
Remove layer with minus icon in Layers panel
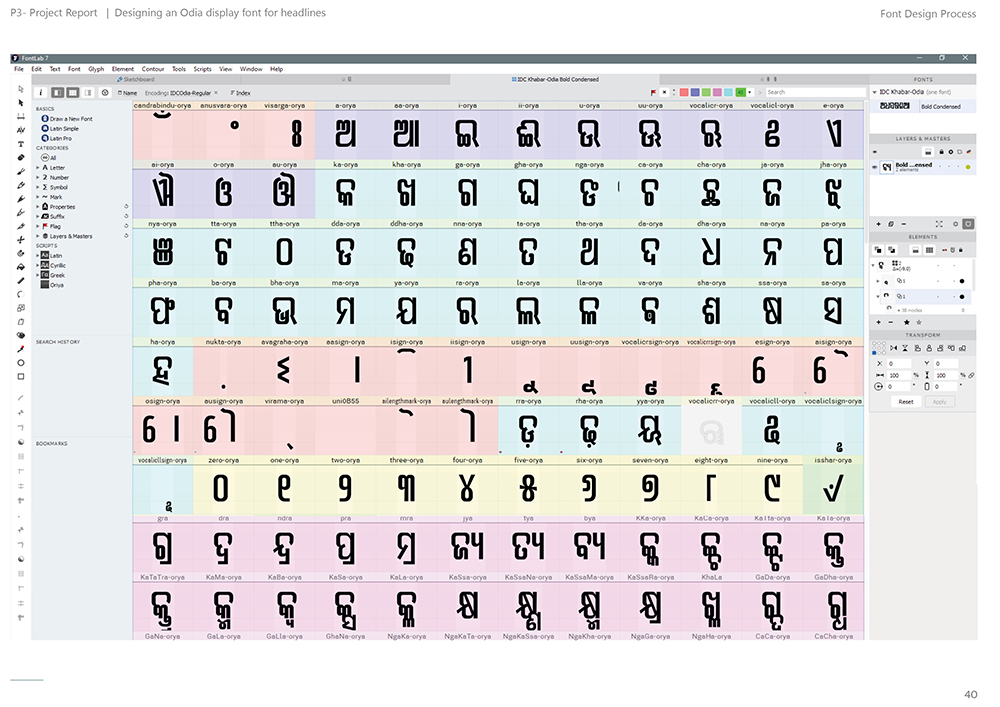coord(904,224)
